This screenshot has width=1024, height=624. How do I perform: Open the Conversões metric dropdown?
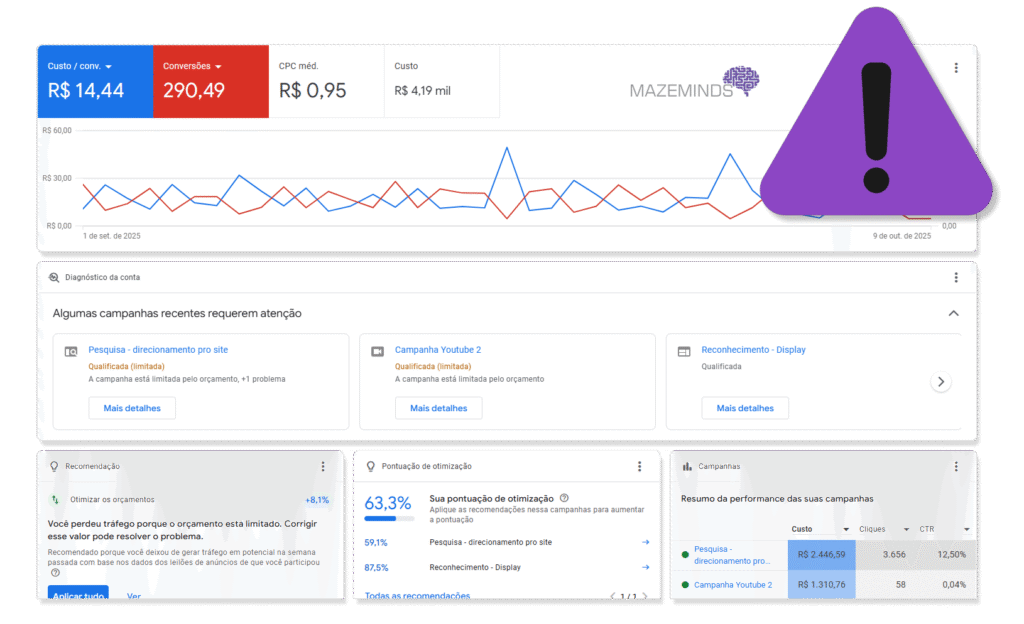[217, 67]
